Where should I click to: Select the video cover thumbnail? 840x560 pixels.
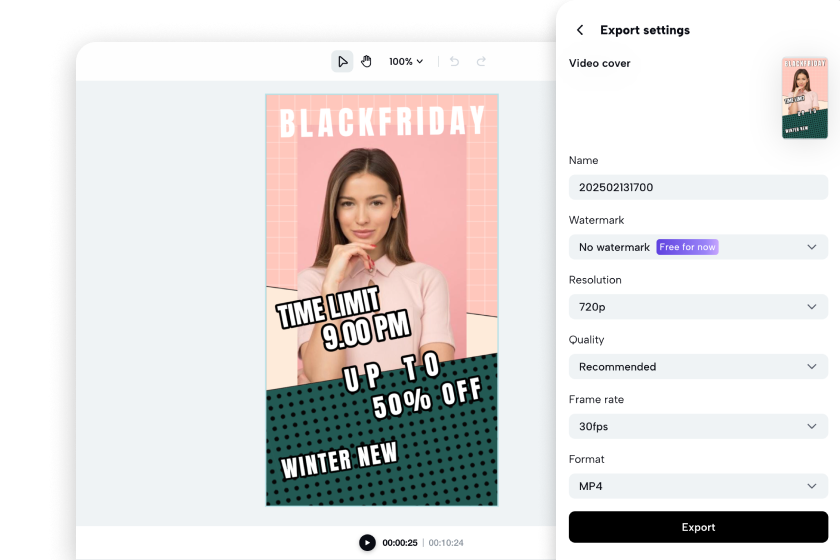coord(804,98)
